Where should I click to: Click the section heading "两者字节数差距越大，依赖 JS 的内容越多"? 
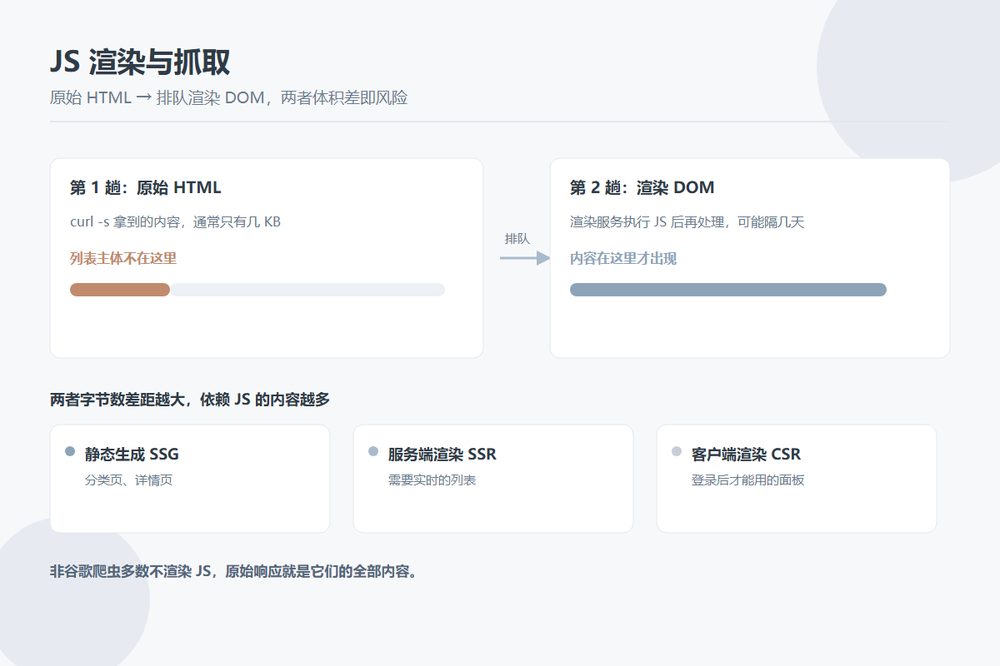click(190, 399)
